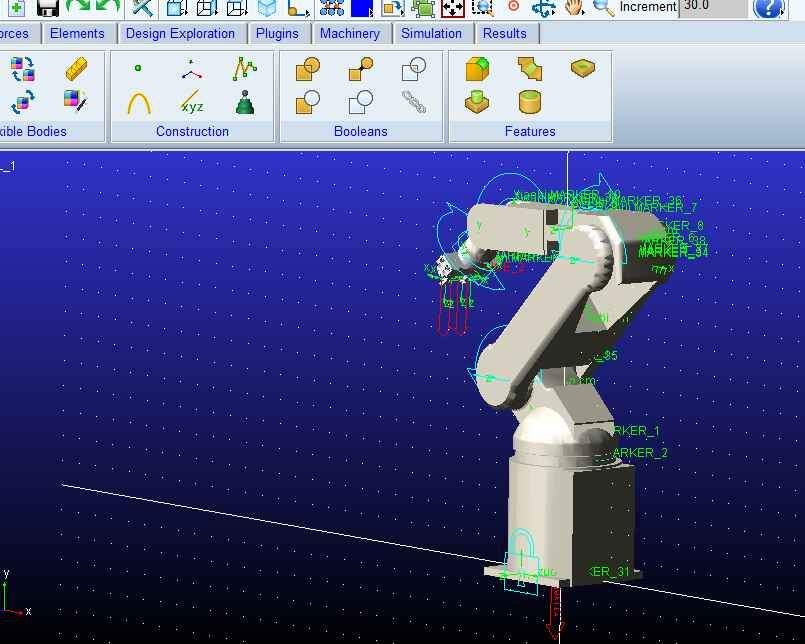Select the orange curved-corner block feature icon
Image resolution: width=805 pixels, height=644 pixels.
click(530, 69)
